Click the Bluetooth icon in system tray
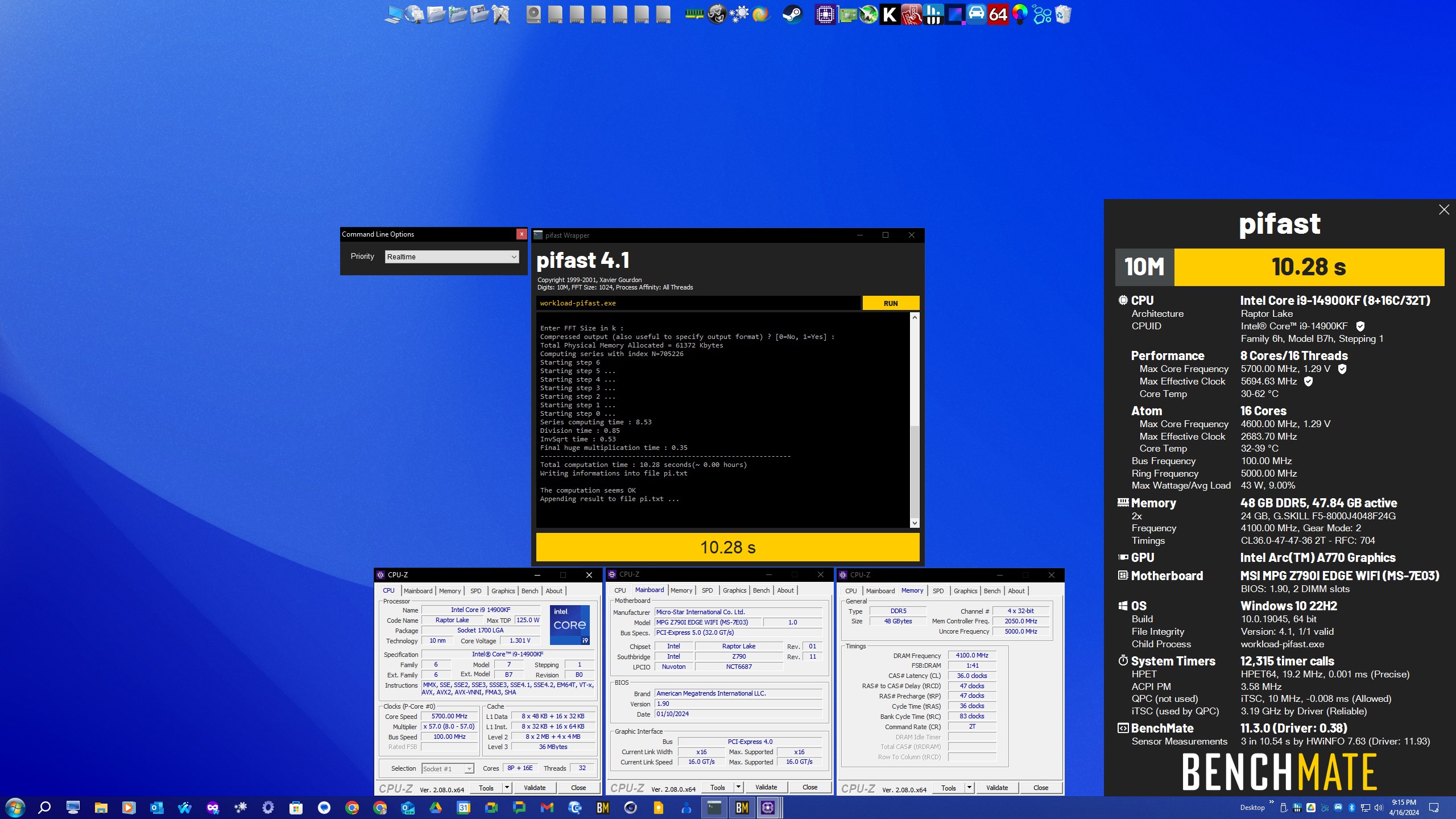Viewport: 1456px width, 819px height. click(1352, 808)
